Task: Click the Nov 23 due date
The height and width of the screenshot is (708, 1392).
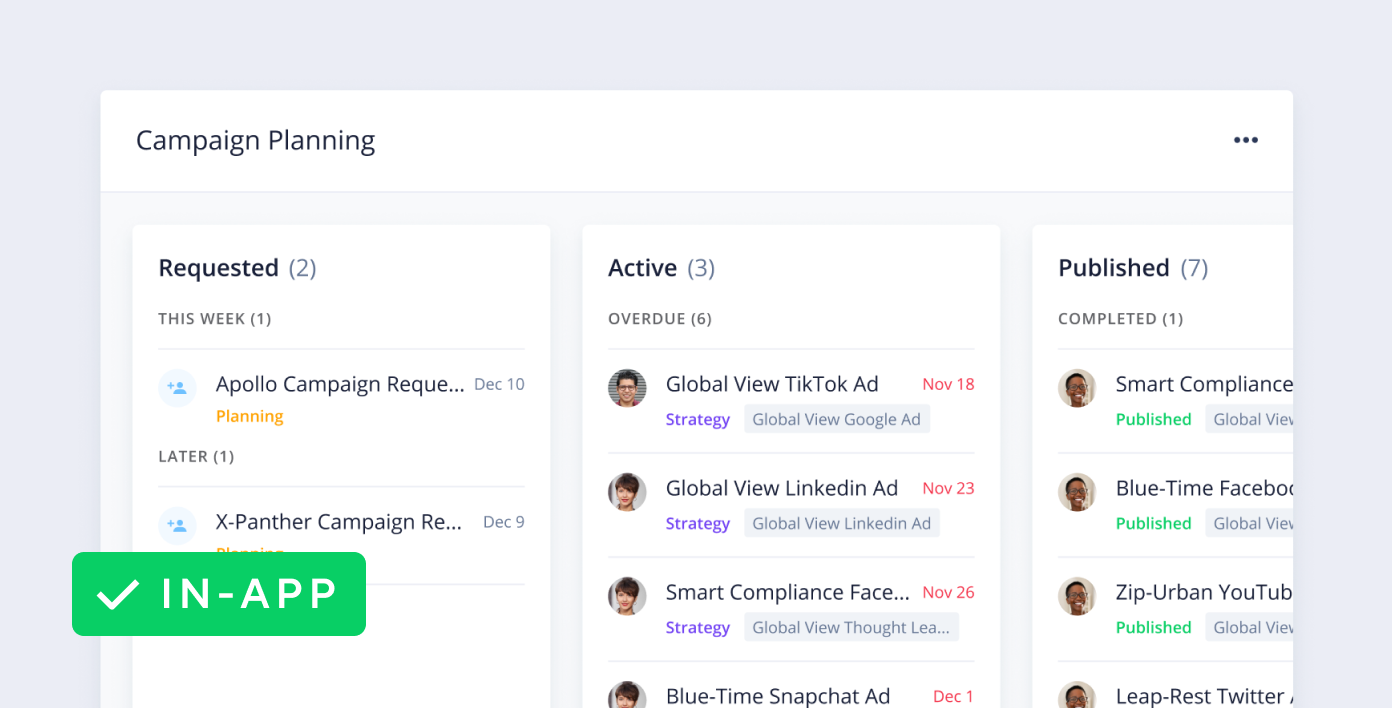Action: click(947, 488)
